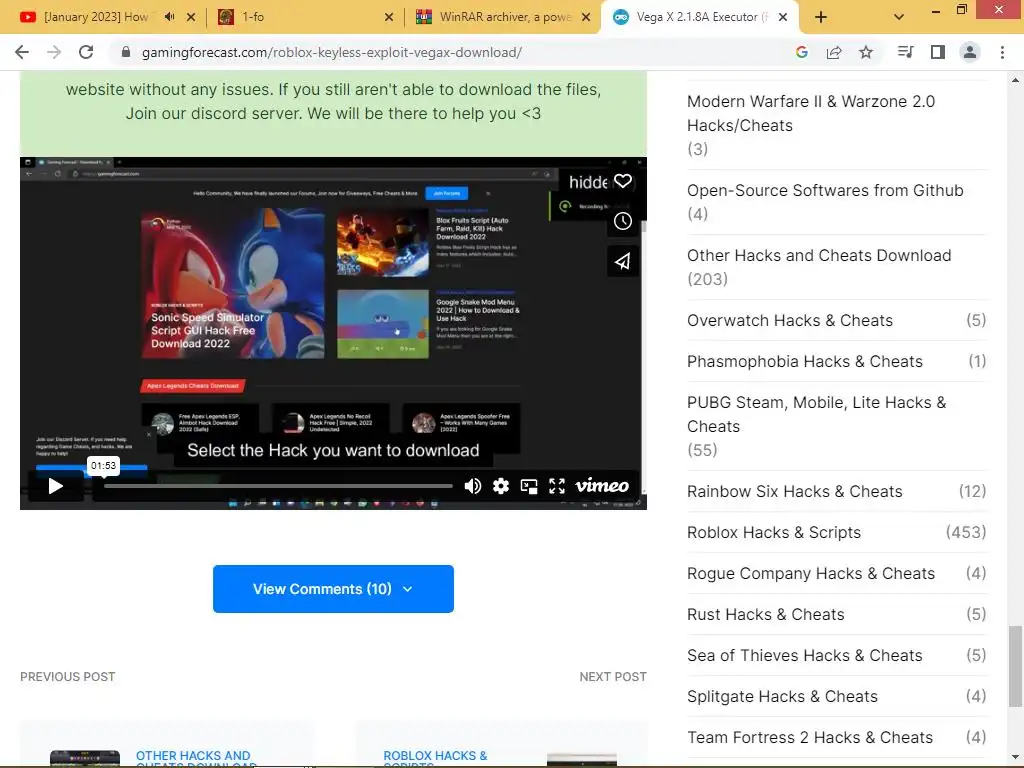
Task: Open media controls icon
Action: coord(905,52)
